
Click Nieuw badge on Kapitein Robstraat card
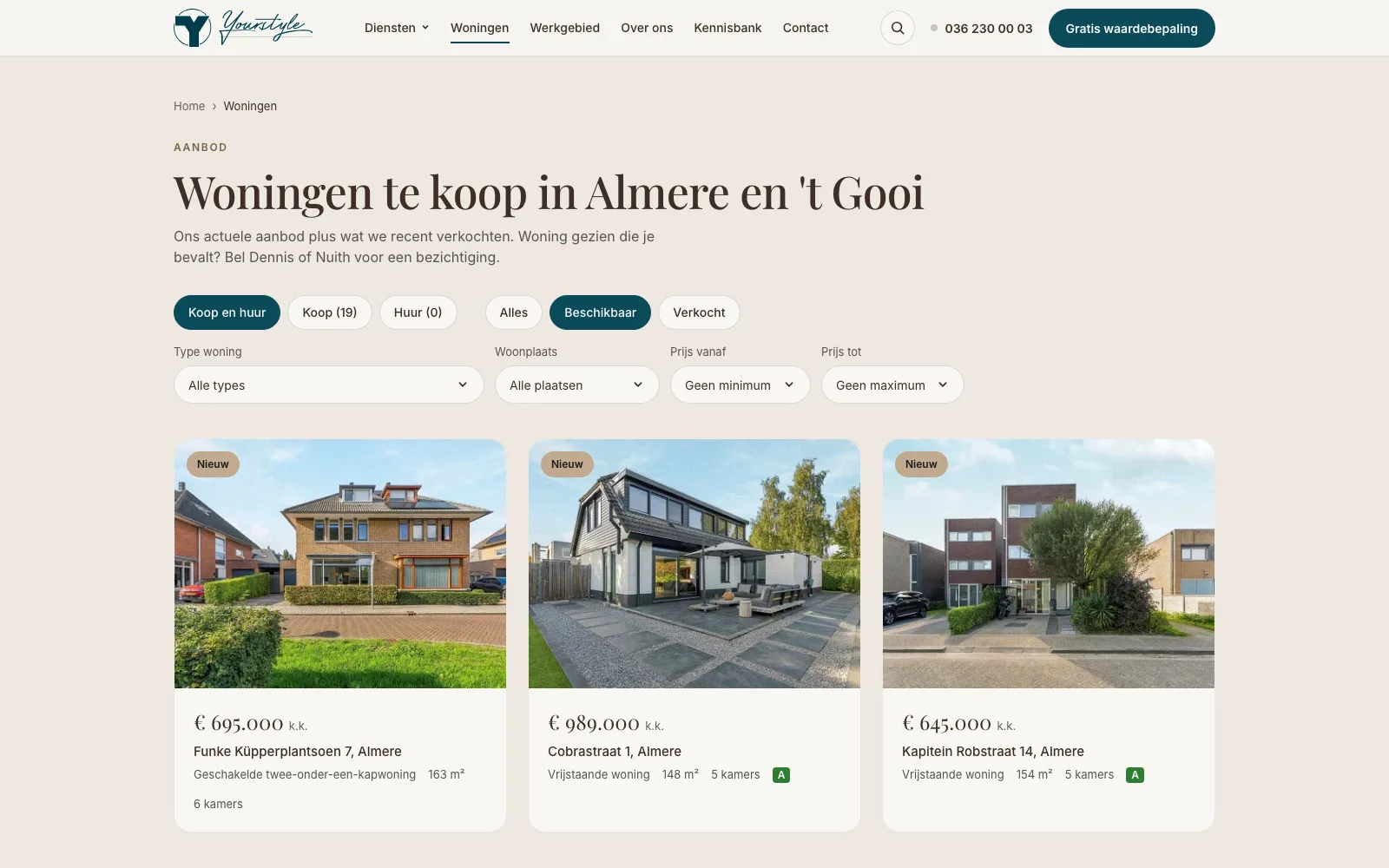point(921,464)
